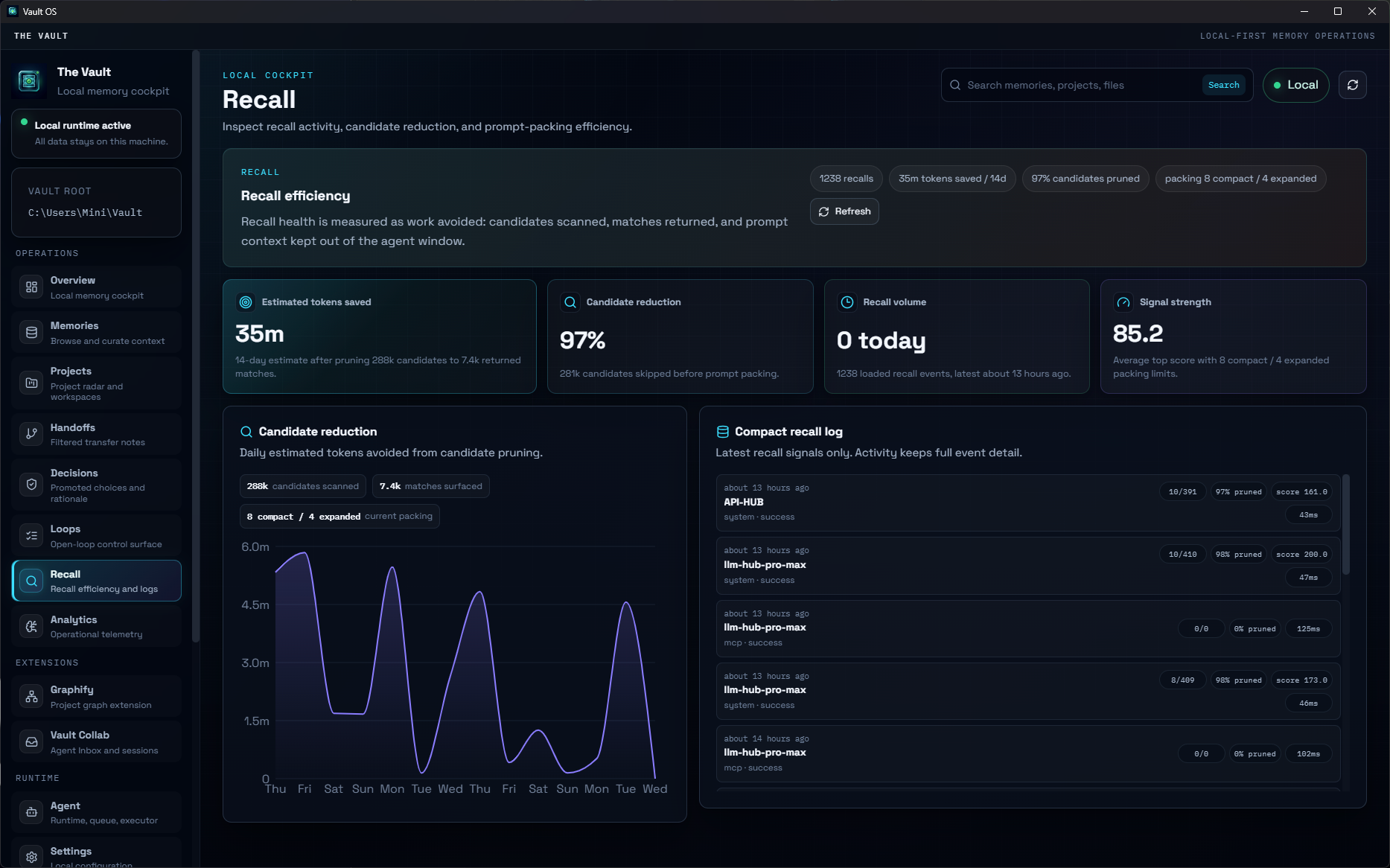Click the green Local runtime active status dot
Screen dimensions: 1390x868
point(25,122)
